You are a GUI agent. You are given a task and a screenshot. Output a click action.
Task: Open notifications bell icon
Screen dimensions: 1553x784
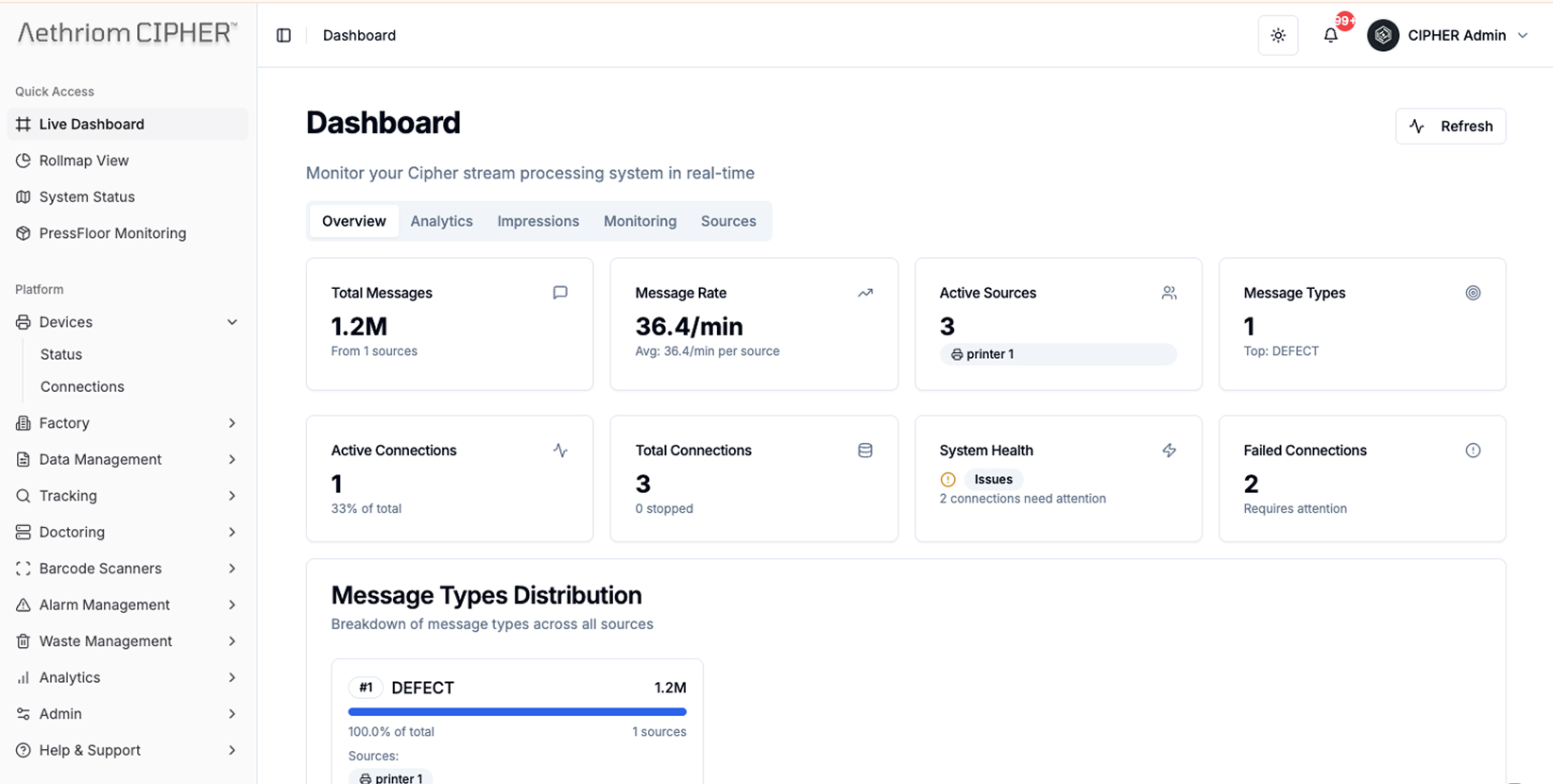tap(1331, 35)
